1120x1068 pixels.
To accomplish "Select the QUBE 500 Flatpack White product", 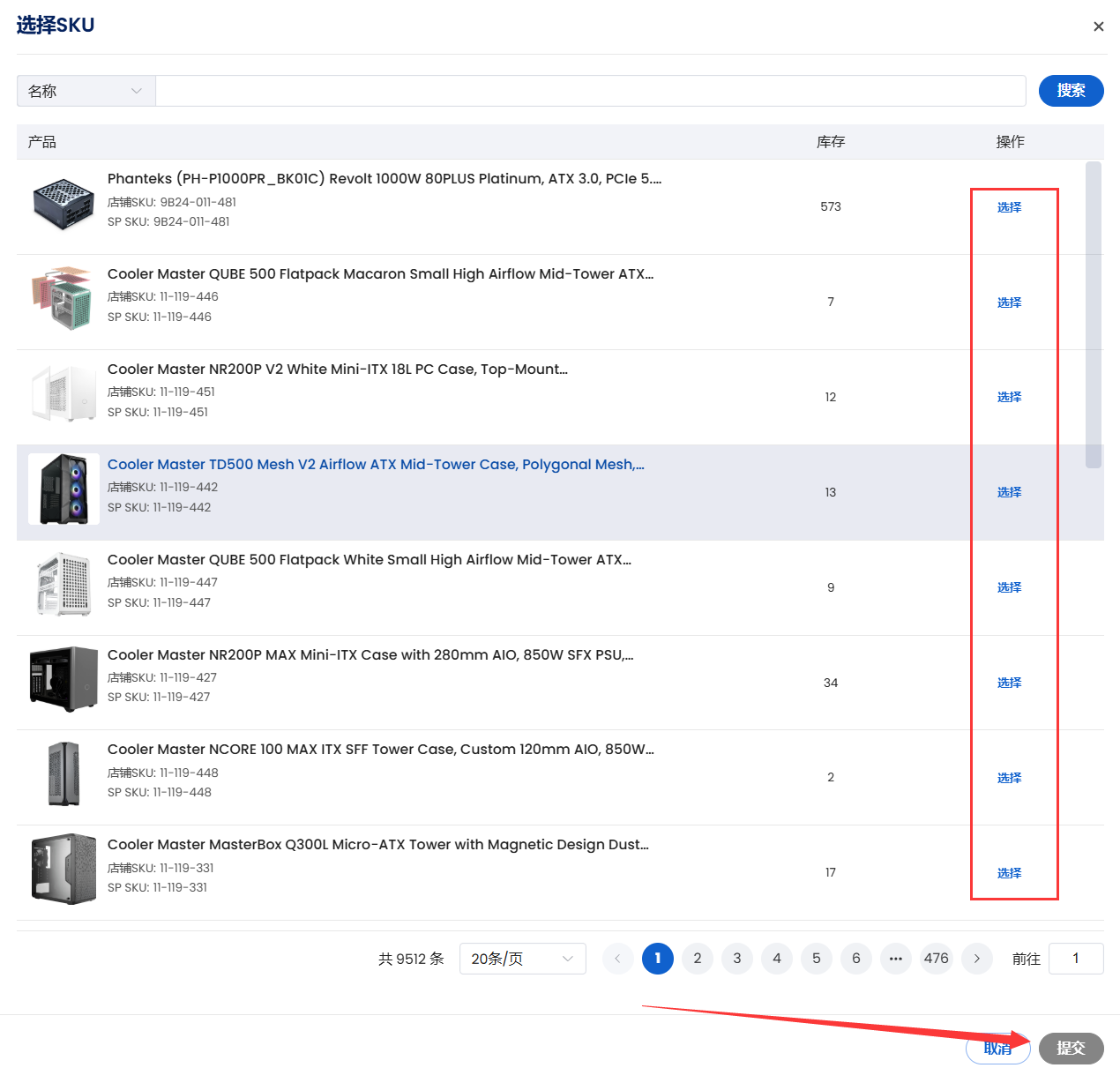I will (1009, 587).
